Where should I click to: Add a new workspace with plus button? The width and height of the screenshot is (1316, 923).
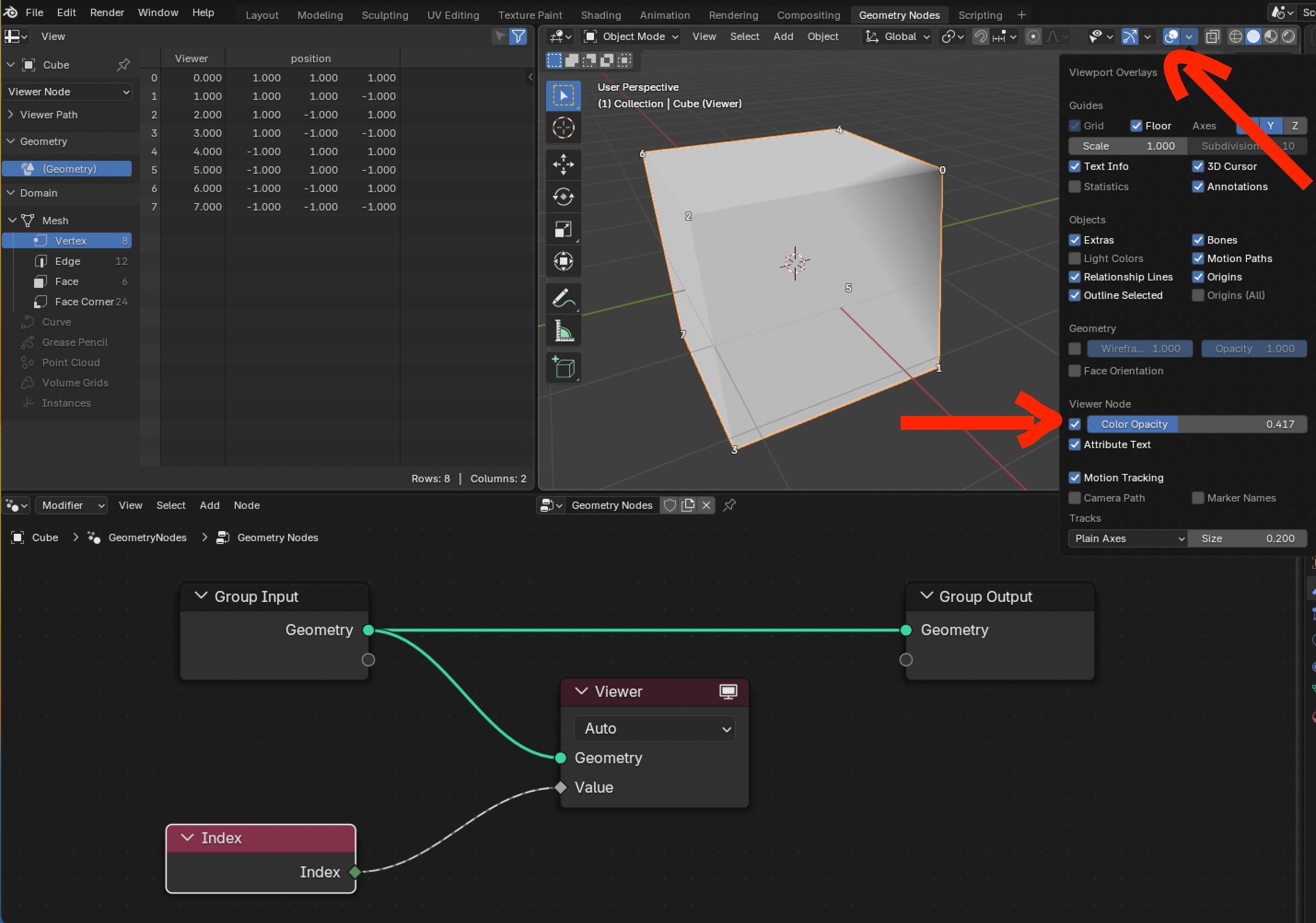pos(1021,15)
